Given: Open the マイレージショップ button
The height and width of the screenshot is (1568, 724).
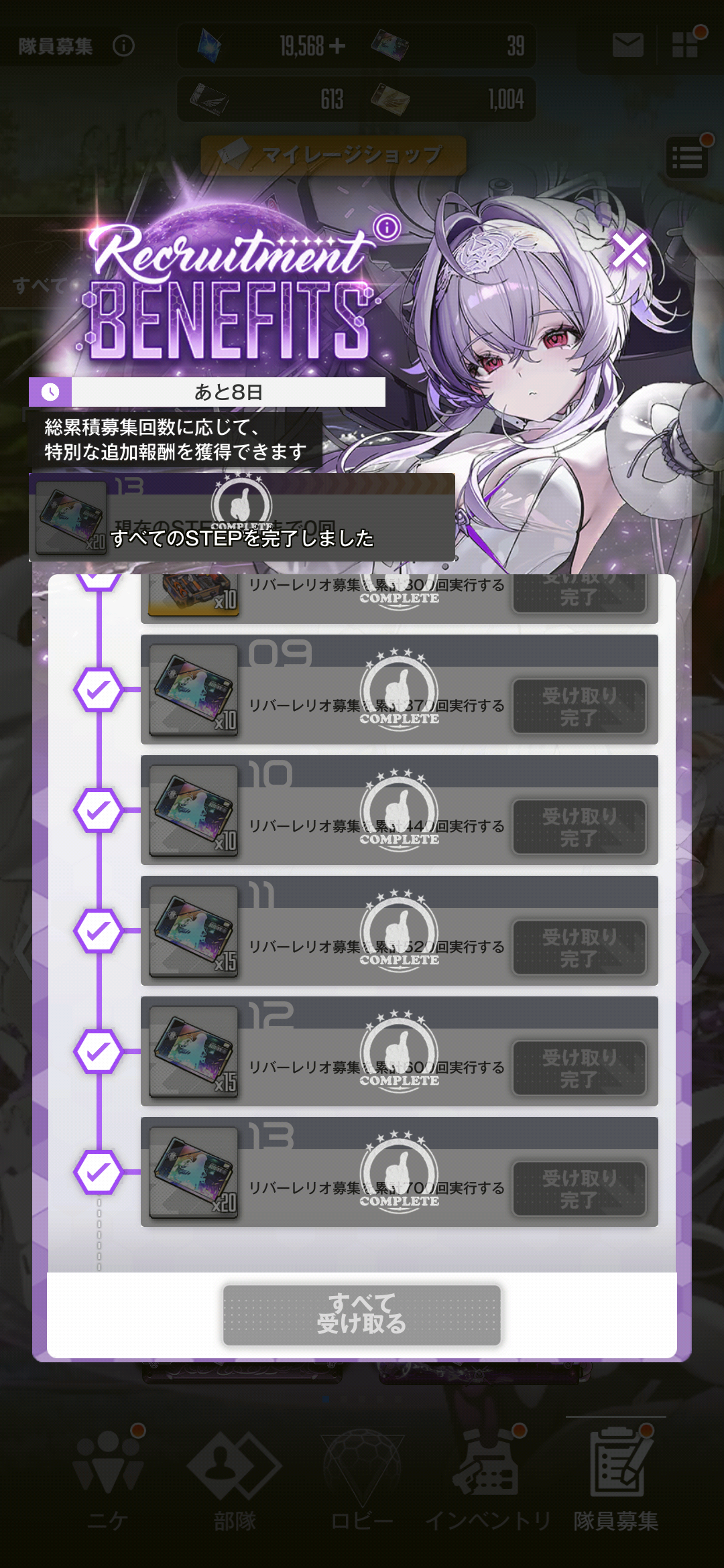Looking at the screenshot, I should pos(333,155).
